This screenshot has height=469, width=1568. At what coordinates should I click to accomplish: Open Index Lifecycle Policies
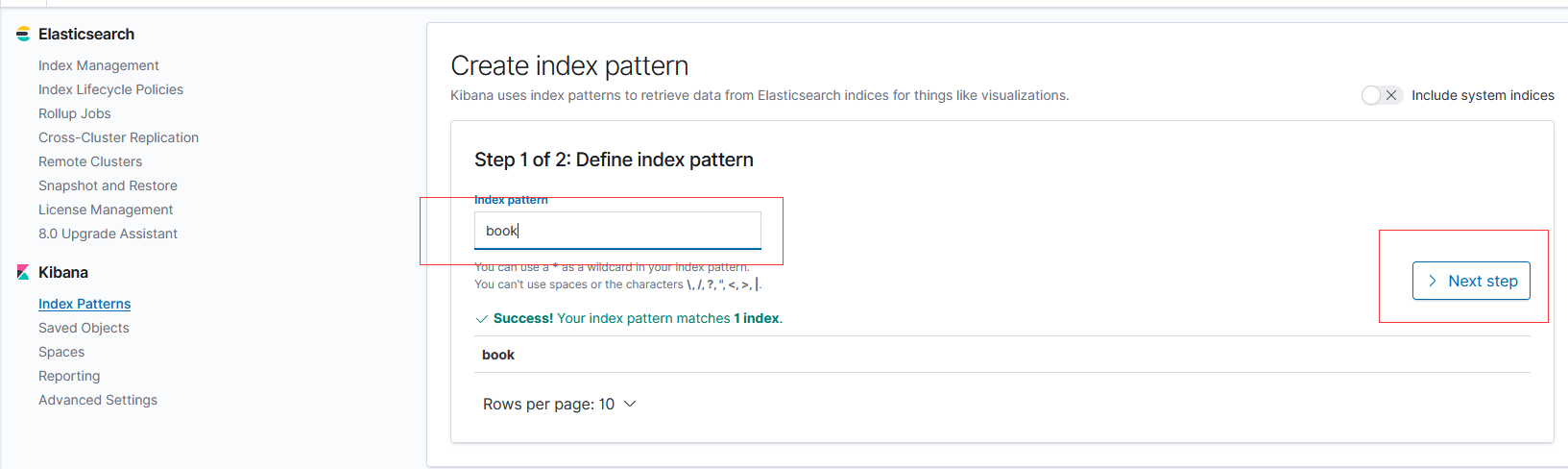point(110,89)
